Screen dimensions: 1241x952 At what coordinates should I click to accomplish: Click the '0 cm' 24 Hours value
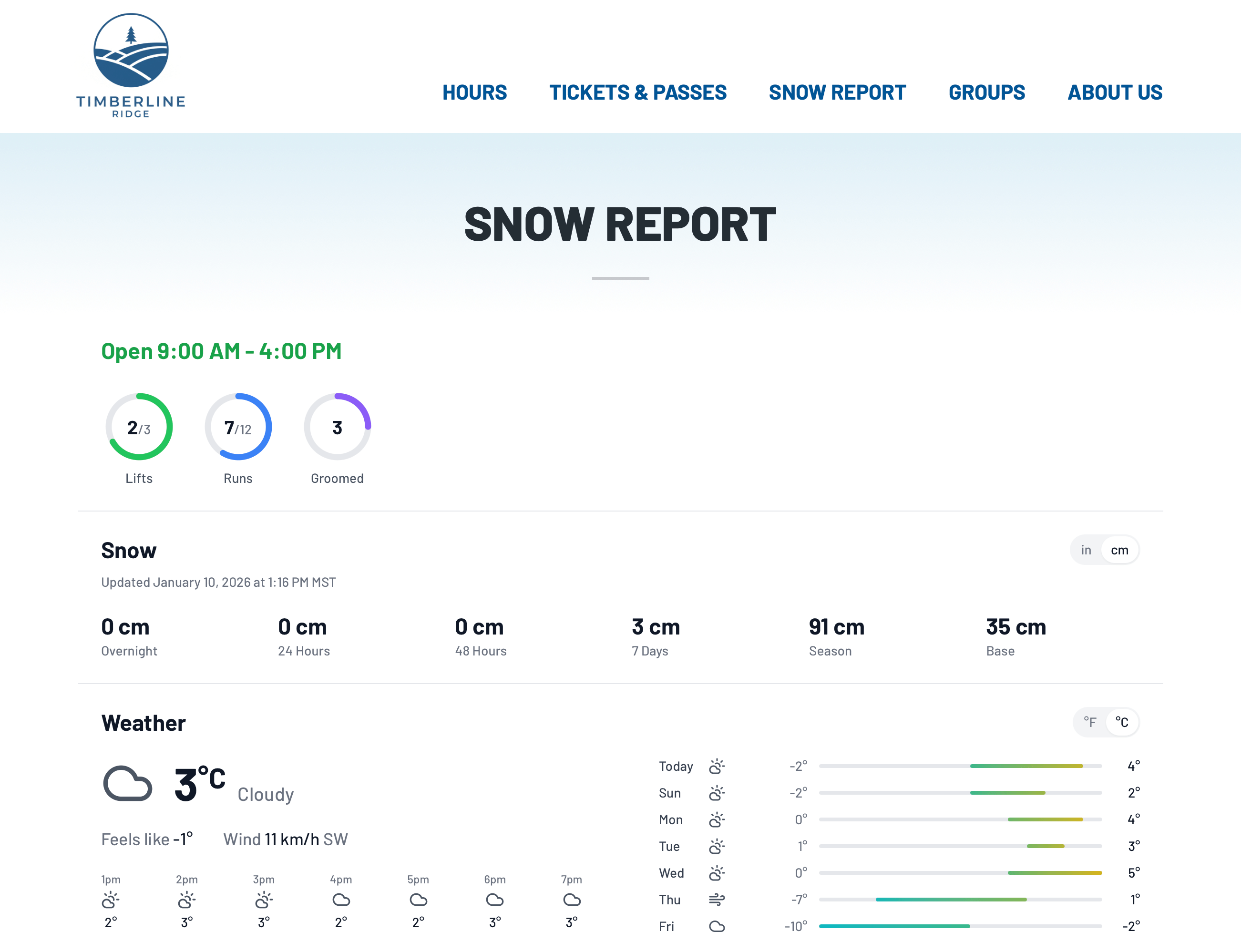[302, 627]
